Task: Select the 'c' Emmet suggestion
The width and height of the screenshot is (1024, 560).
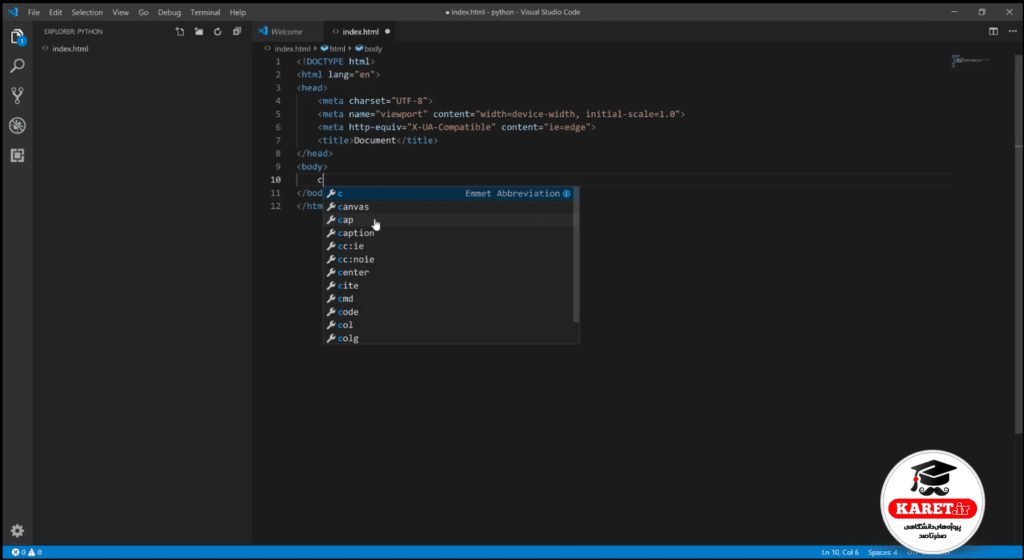Action: (x=449, y=193)
